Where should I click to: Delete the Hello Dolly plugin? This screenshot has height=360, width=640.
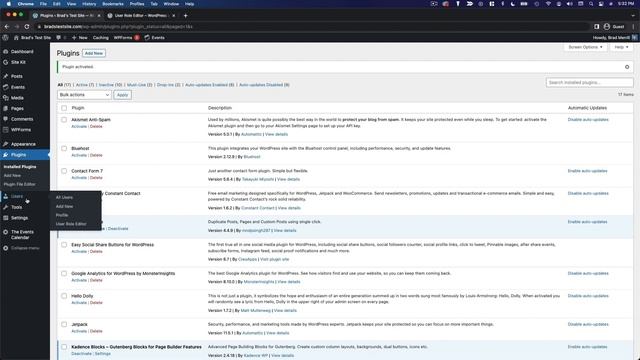96,303
